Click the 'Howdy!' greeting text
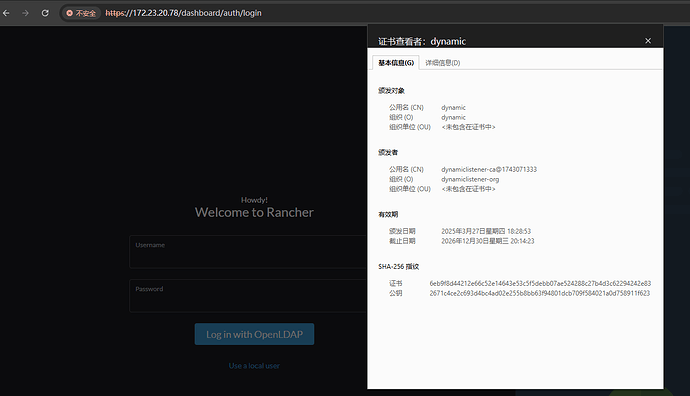 point(254,200)
